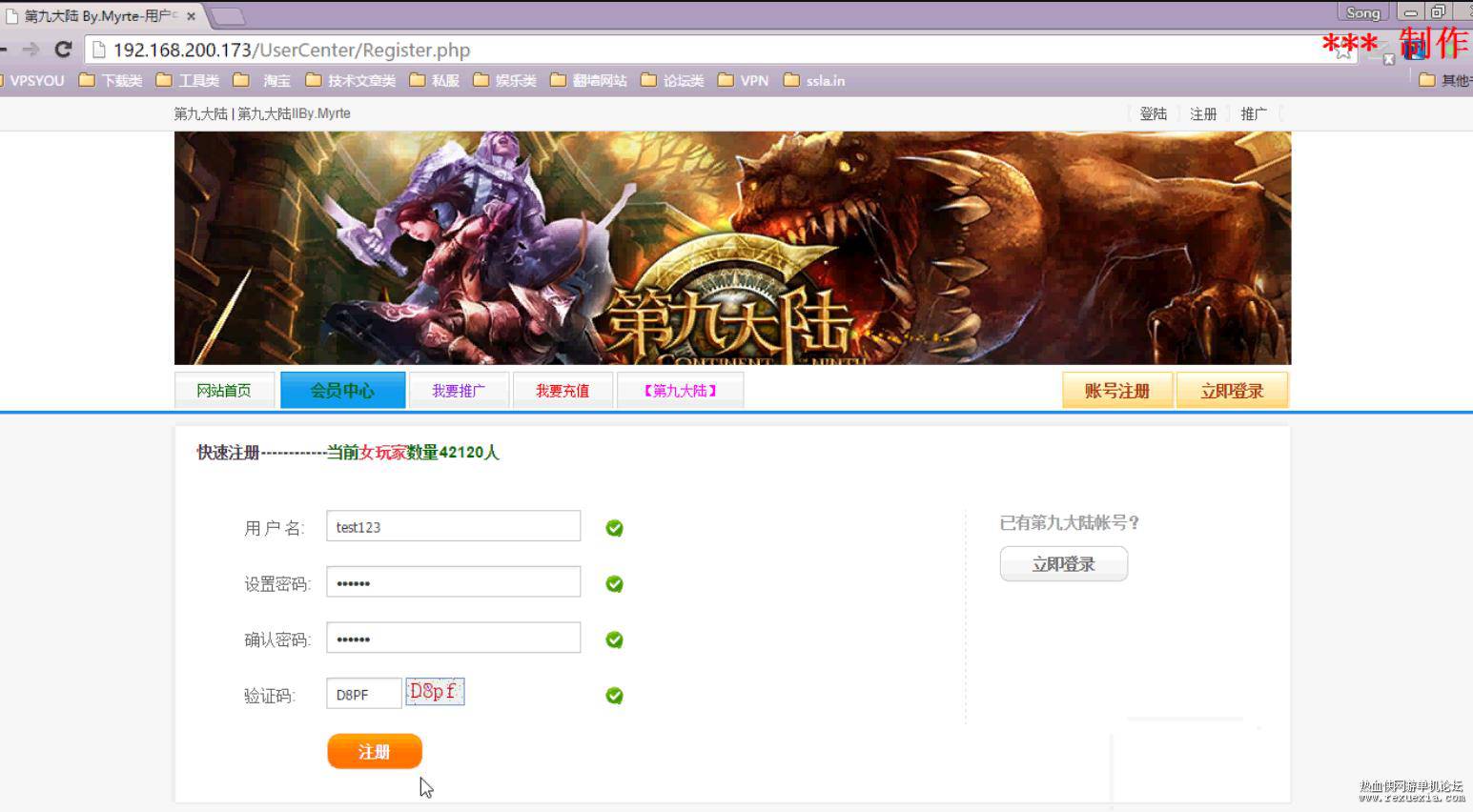The width and height of the screenshot is (1473, 812).
Task: Click the green checkmark beside 确认密码
Action: click(615, 639)
